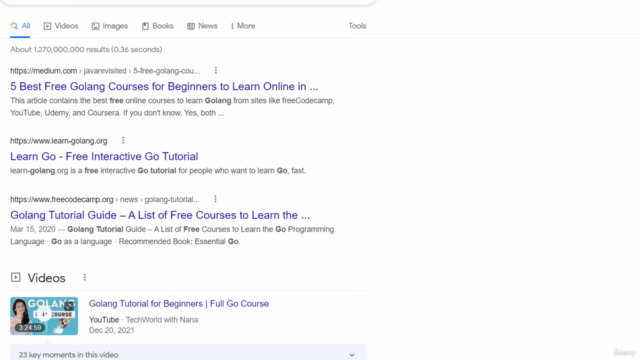Click the https://medium.com URL breadcrumb

(105, 71)
